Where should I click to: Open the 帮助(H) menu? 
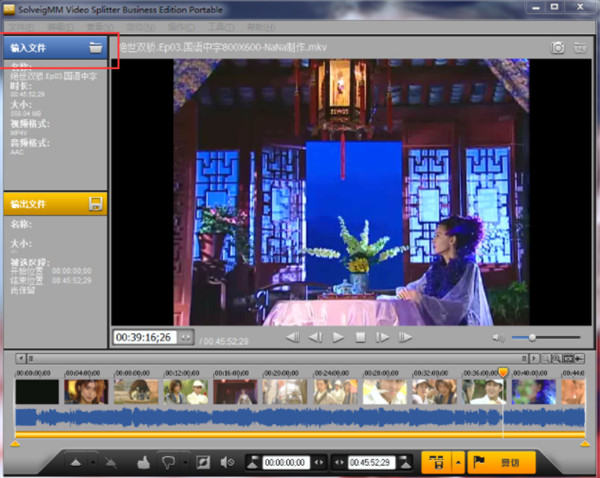coord(261,27)
